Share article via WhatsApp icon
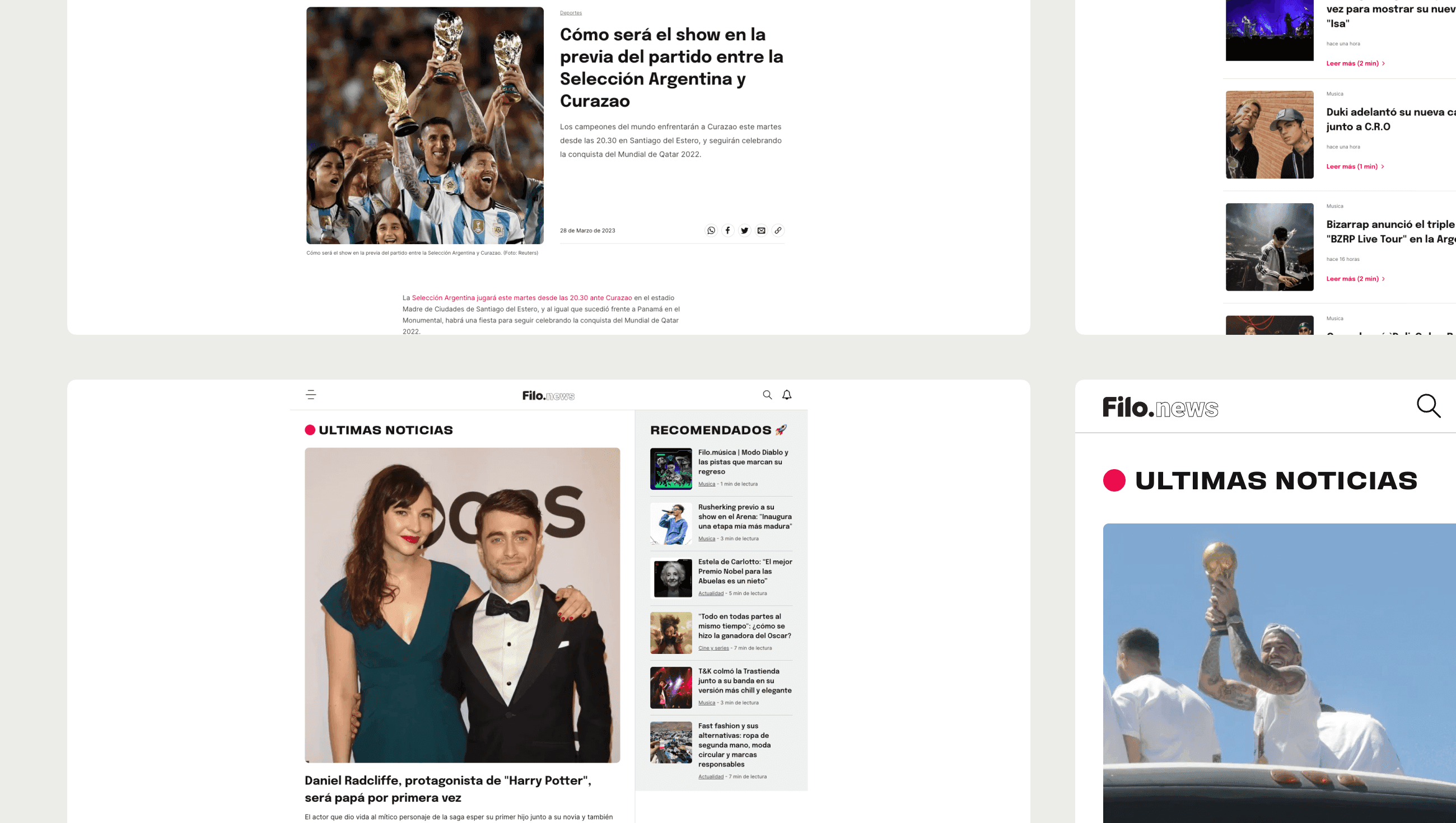This screenshot has width=1456, height=823. click(x=711, y=230)
